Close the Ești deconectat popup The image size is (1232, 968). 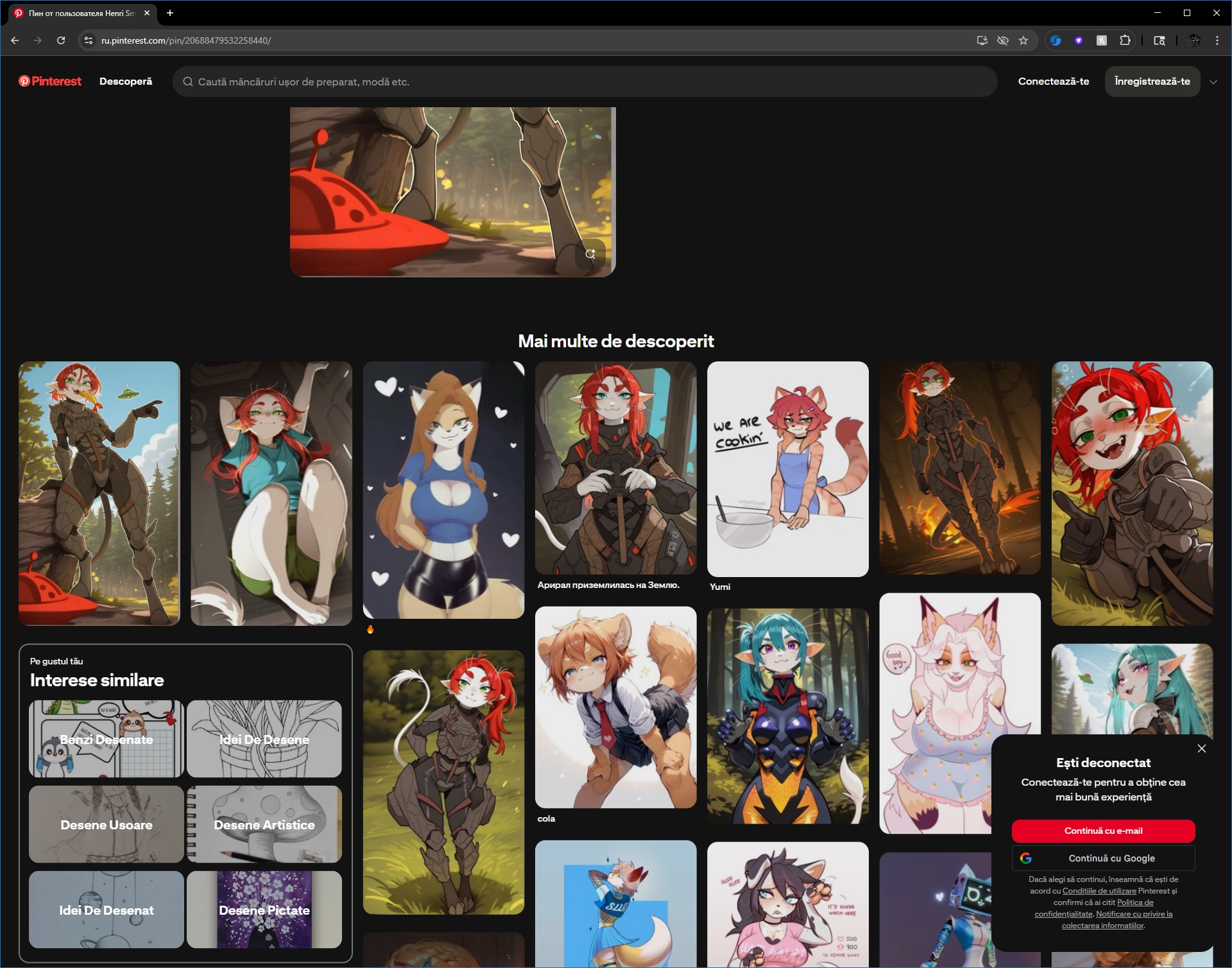pyautogui.click(x=1201, y=748)
